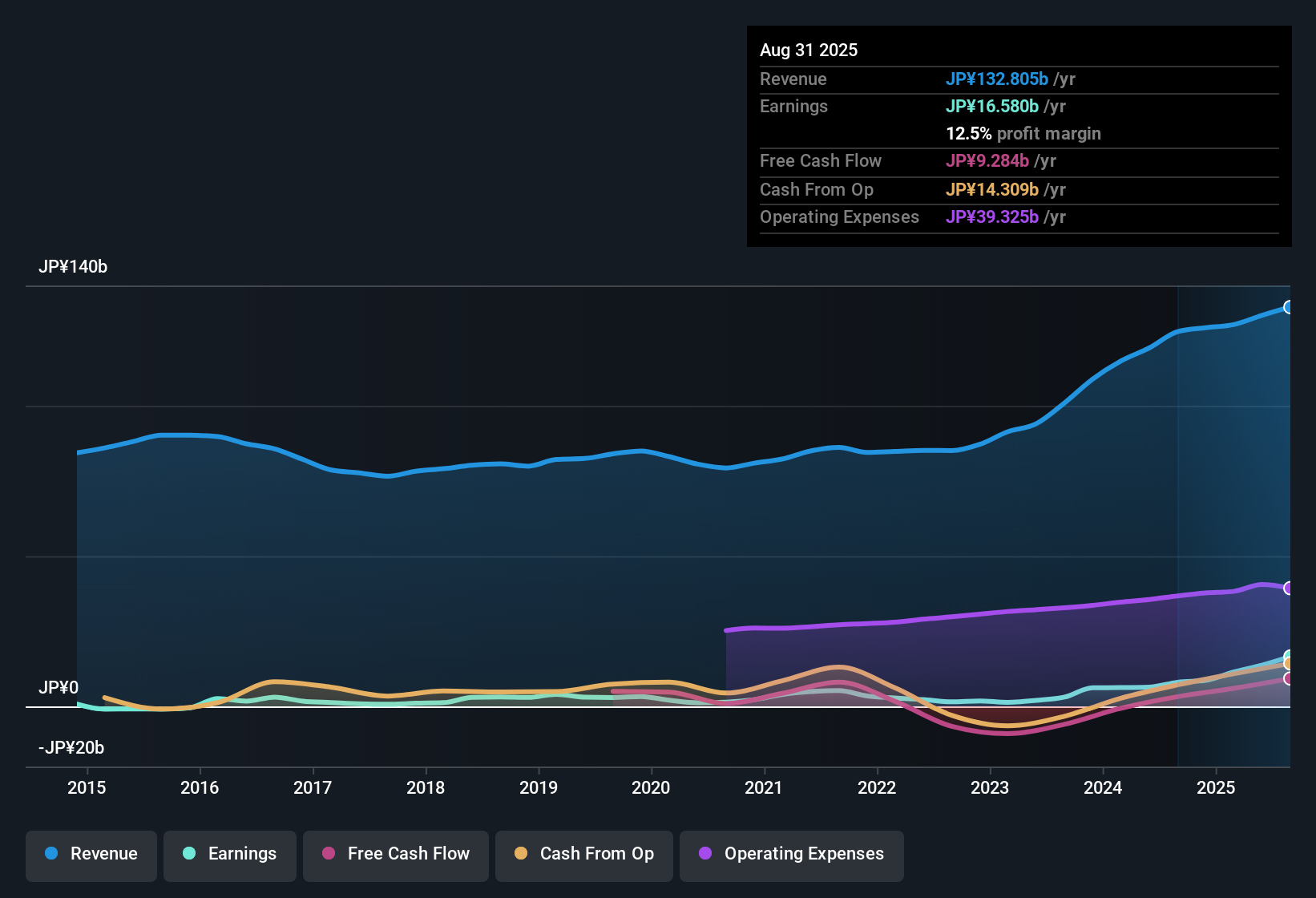Expand the Free Cash Flow legend entry
Image resolution: width=1316 pixels, height=898 pixels.
pos(395,854)
